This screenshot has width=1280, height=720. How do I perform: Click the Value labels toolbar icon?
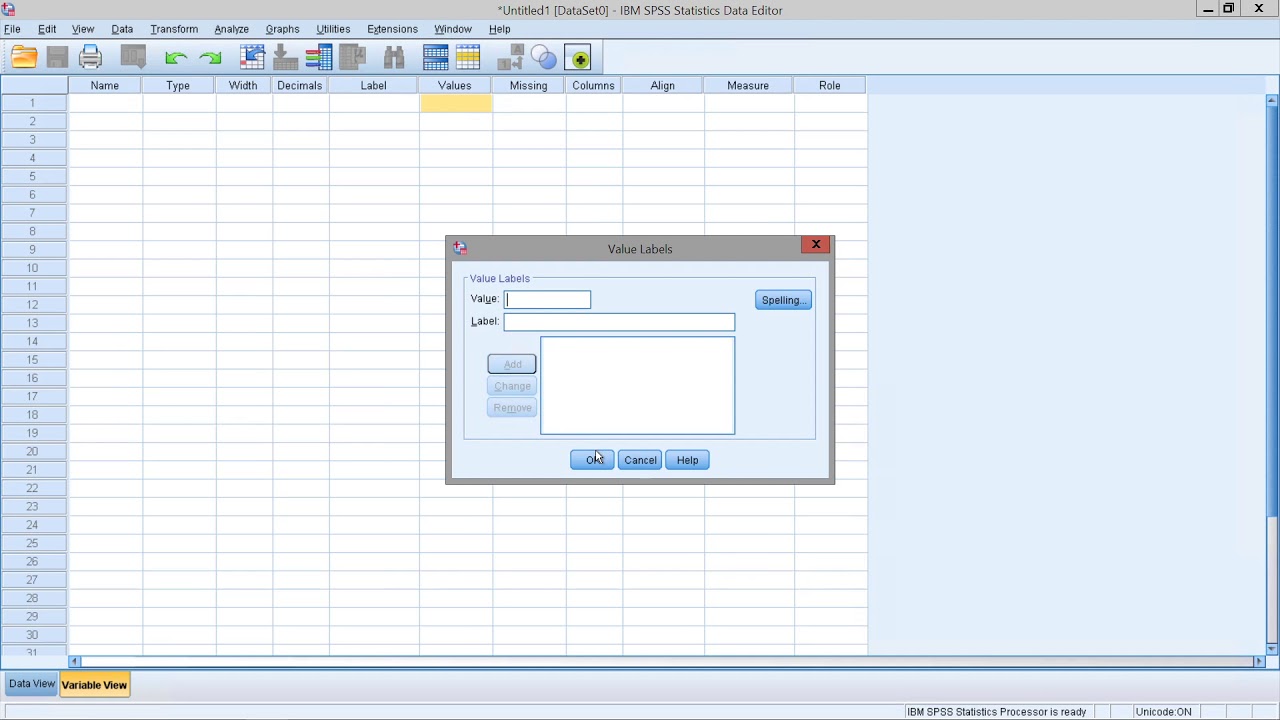510,58
